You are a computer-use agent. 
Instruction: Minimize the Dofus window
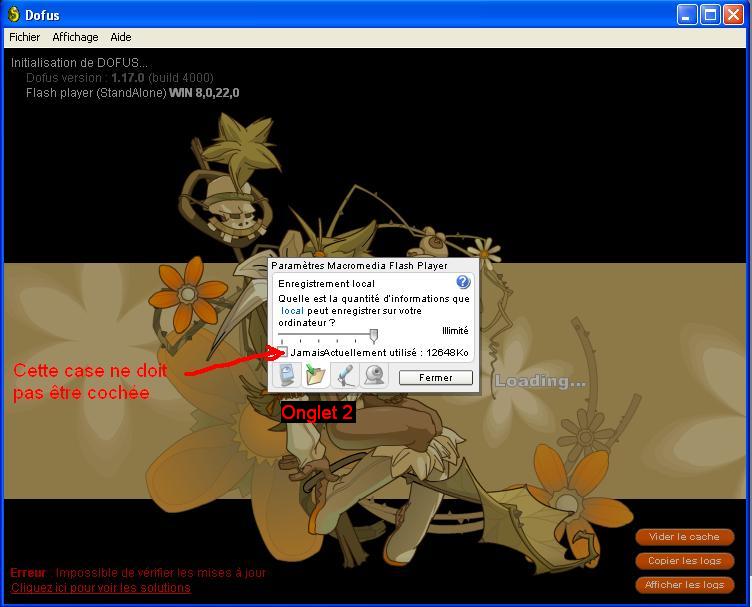pos(687,15)
